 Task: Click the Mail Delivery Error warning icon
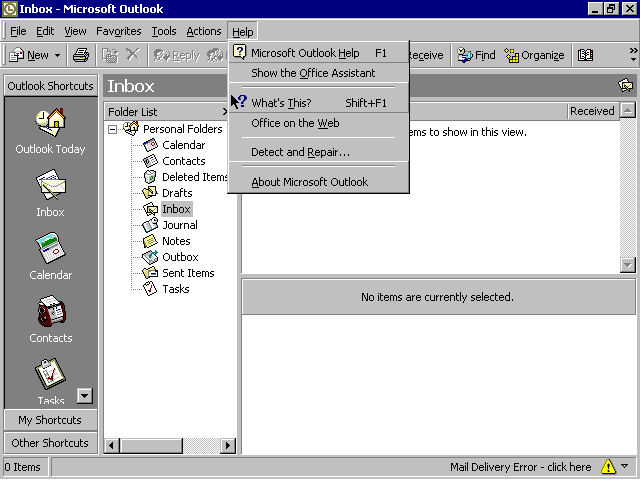pos(608,467)
